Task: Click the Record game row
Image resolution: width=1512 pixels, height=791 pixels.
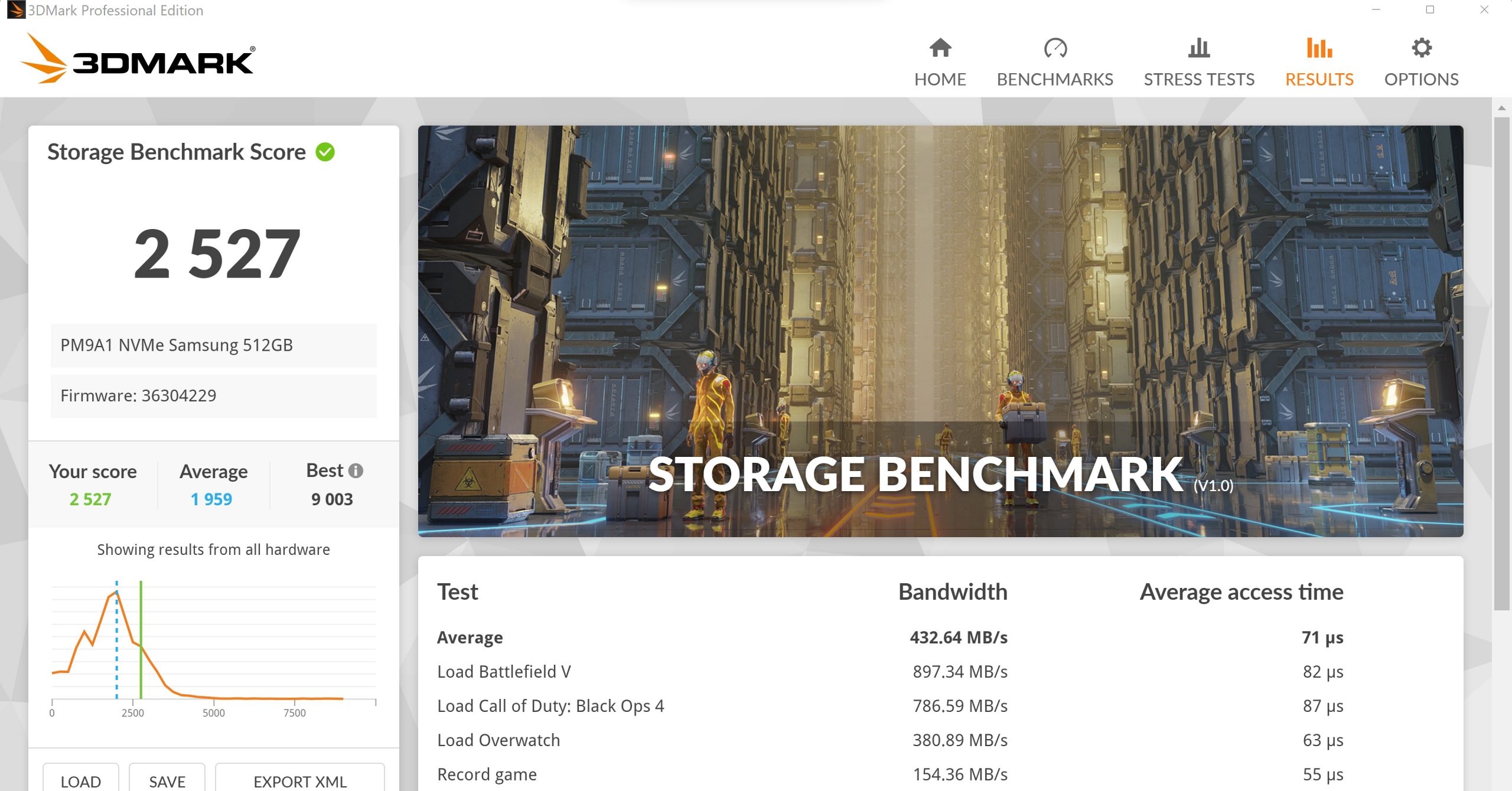Action: point(890,774)
